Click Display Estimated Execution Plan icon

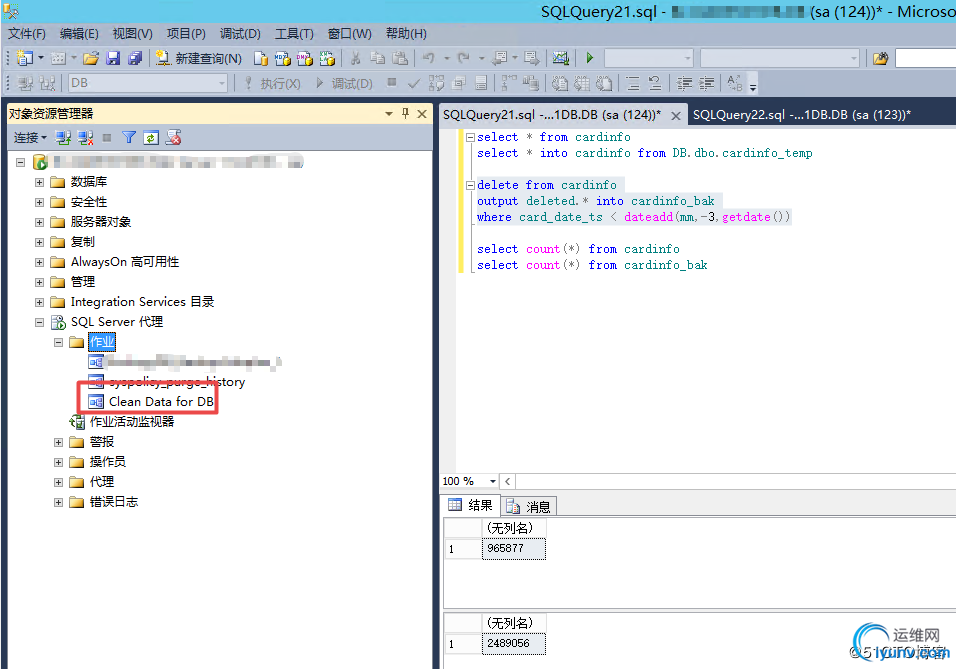437,83
